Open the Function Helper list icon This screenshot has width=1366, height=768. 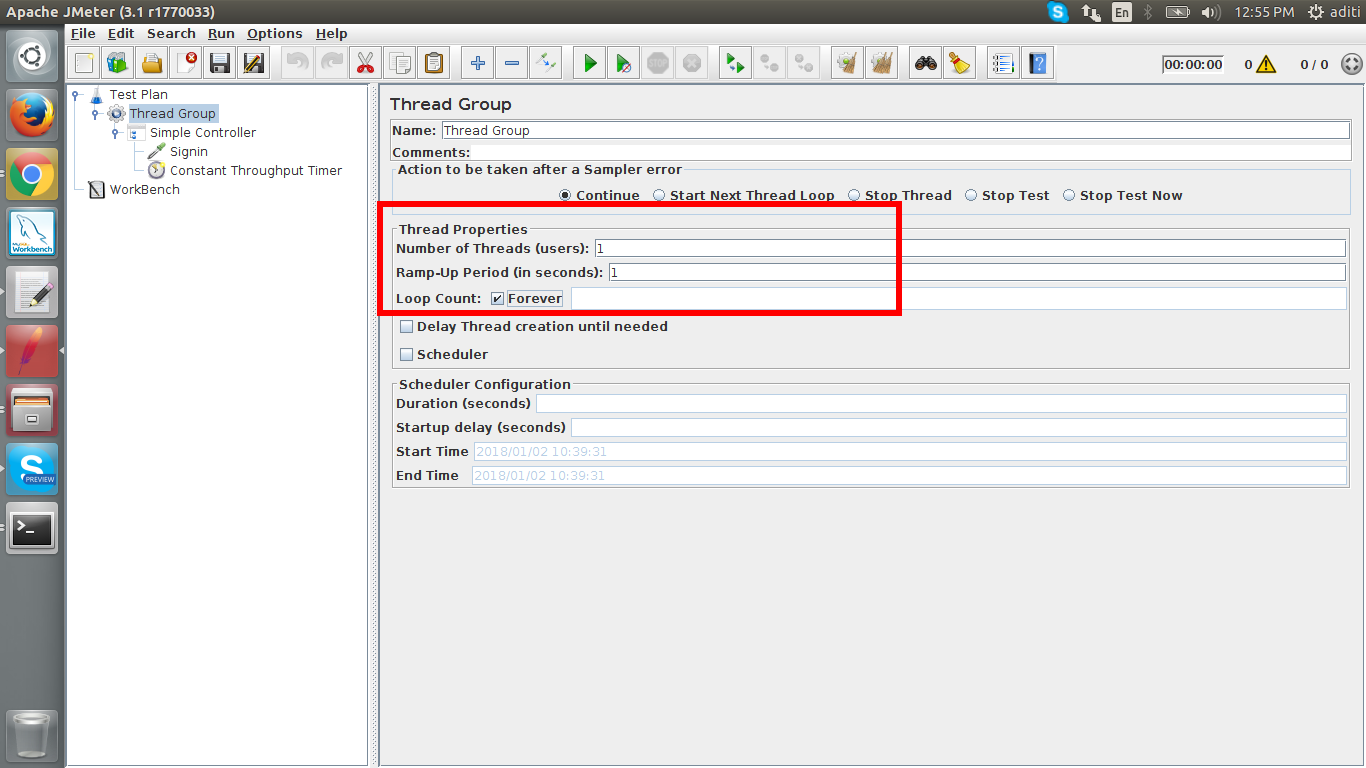(1003, 64)
